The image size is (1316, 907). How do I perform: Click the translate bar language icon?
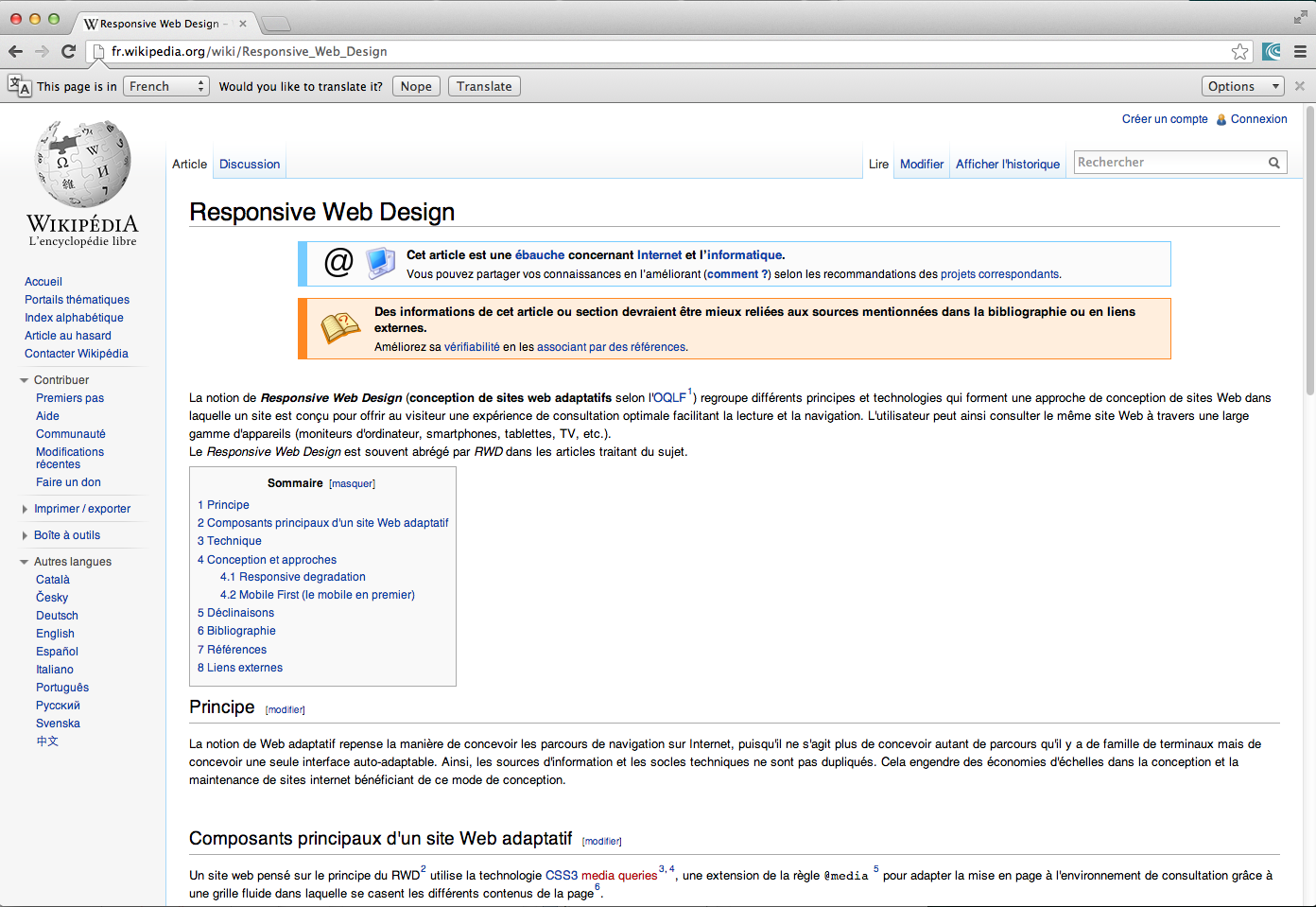click(19, 86)
